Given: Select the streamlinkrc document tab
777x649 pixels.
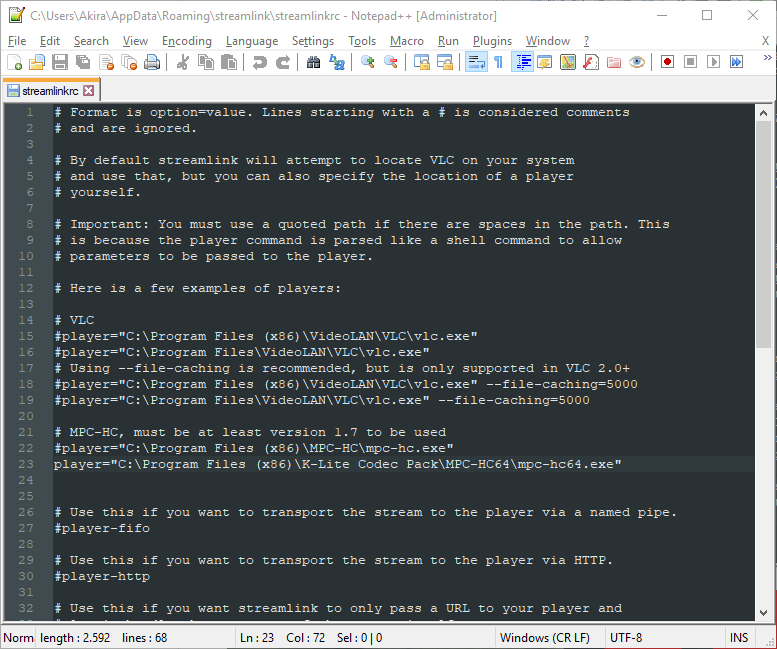Looking at the screenshot, I should (50, 91).
